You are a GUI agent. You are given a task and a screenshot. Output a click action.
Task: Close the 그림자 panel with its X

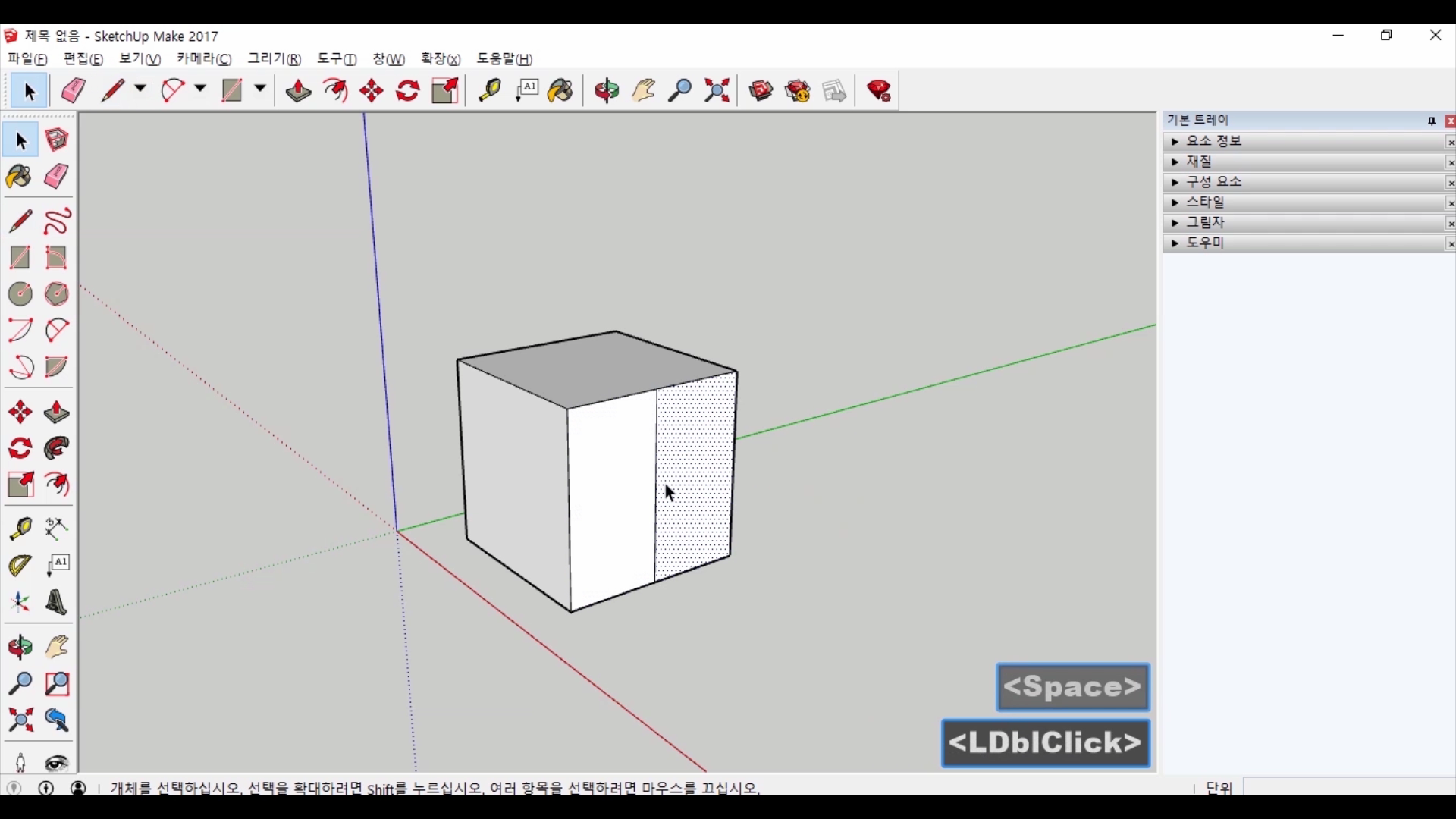tap(1450, 224)
